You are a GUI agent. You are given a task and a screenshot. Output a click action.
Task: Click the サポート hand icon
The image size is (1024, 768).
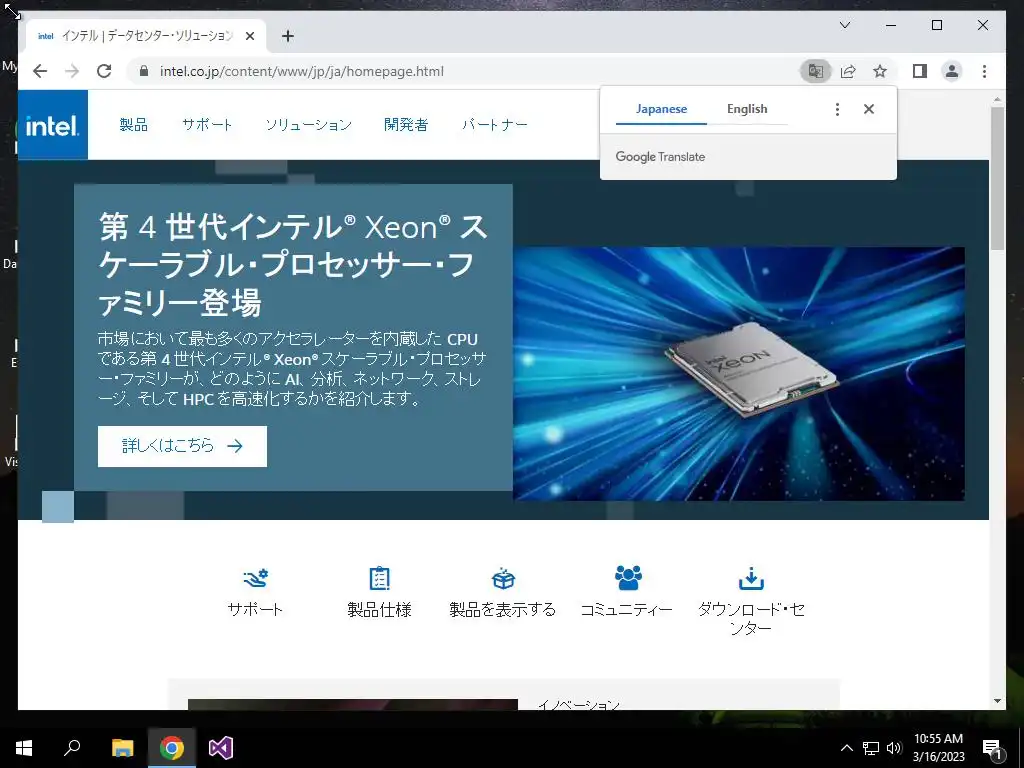(255, 578)
